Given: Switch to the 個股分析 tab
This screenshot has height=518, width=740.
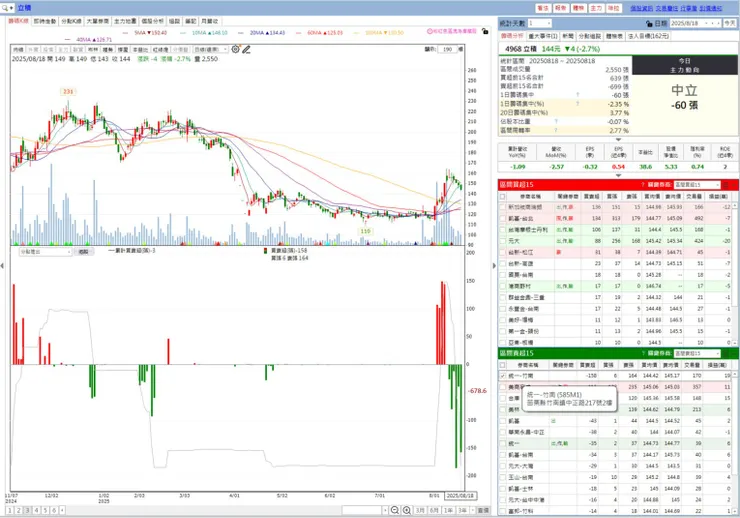Looking at the screenshot, I should point(153,21).
